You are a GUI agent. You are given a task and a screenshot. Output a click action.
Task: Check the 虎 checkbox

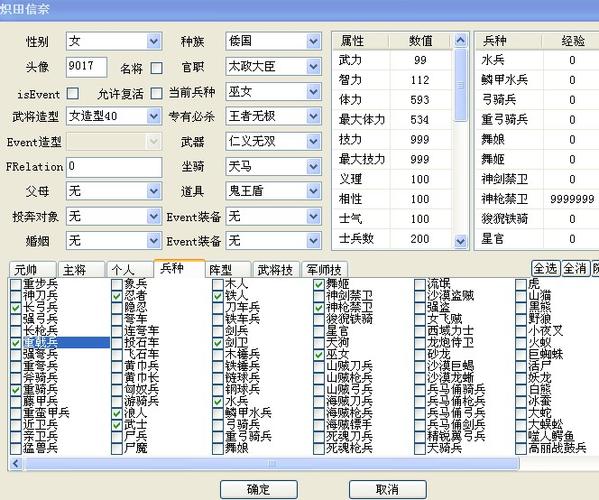521,285
